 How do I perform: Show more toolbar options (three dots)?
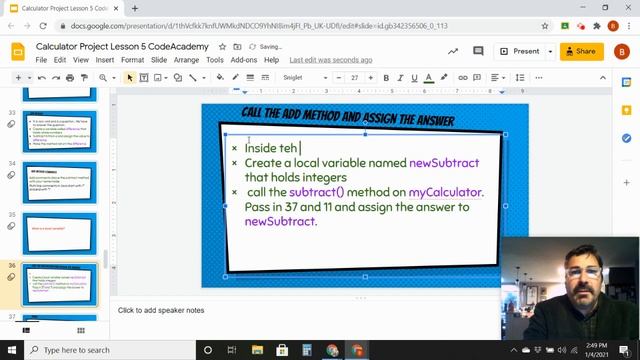[x=539, y=78]
